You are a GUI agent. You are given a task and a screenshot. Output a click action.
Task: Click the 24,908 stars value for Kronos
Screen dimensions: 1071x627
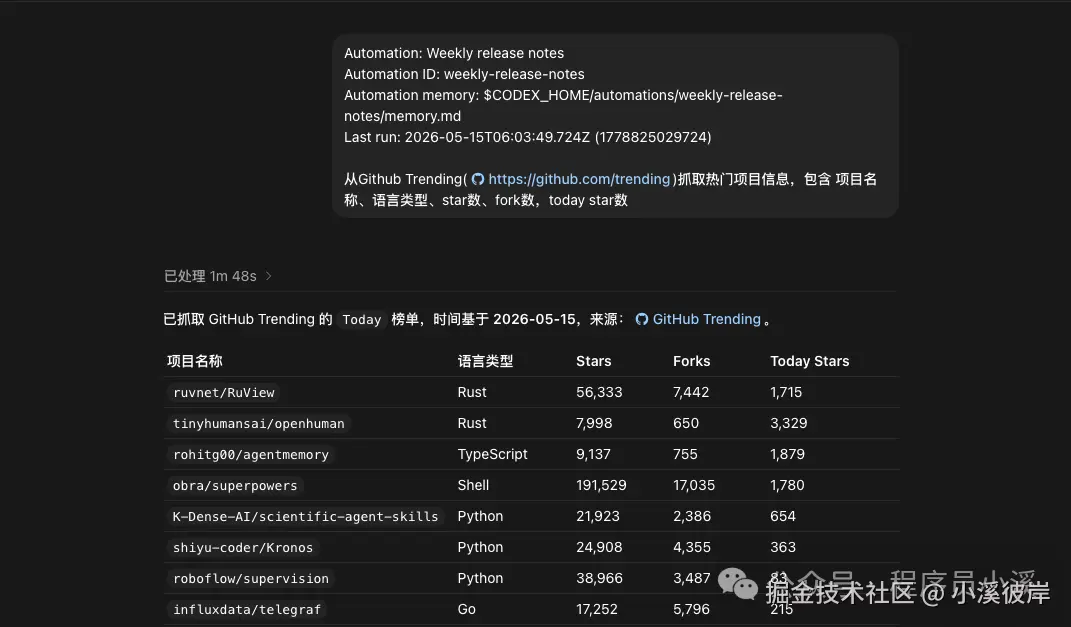tap(599, 547)
